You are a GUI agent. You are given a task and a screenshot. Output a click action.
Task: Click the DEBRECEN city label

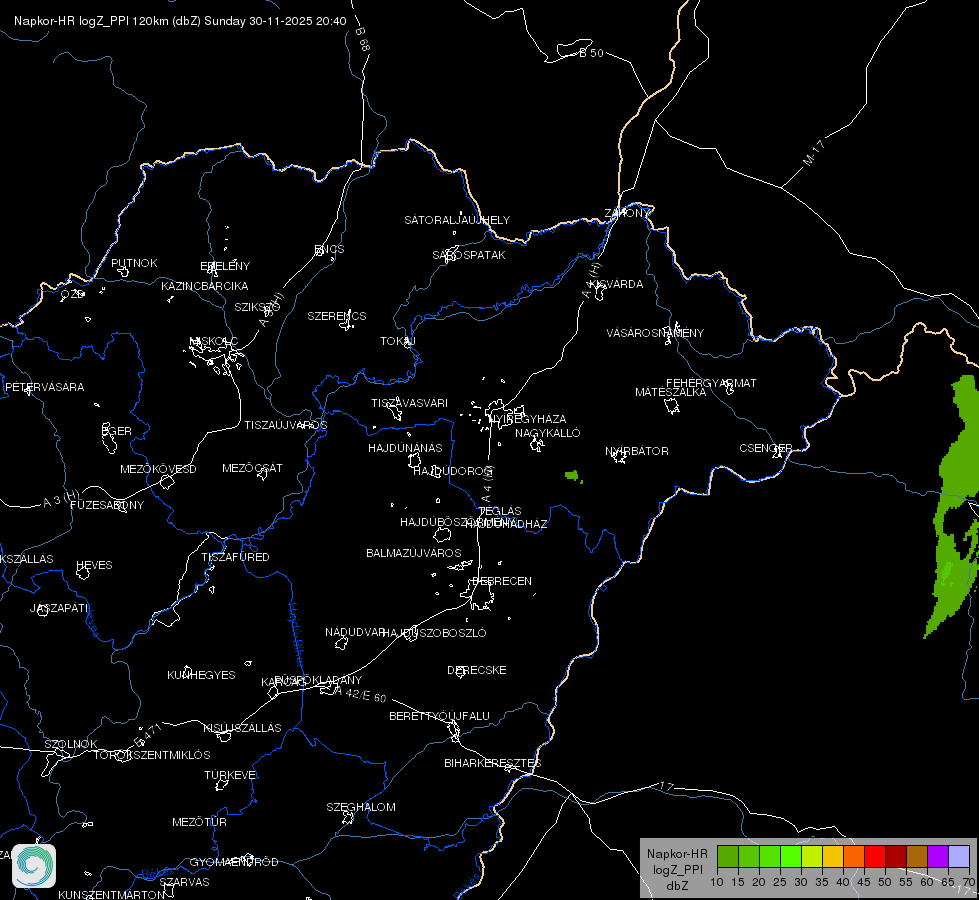point(502,581)
